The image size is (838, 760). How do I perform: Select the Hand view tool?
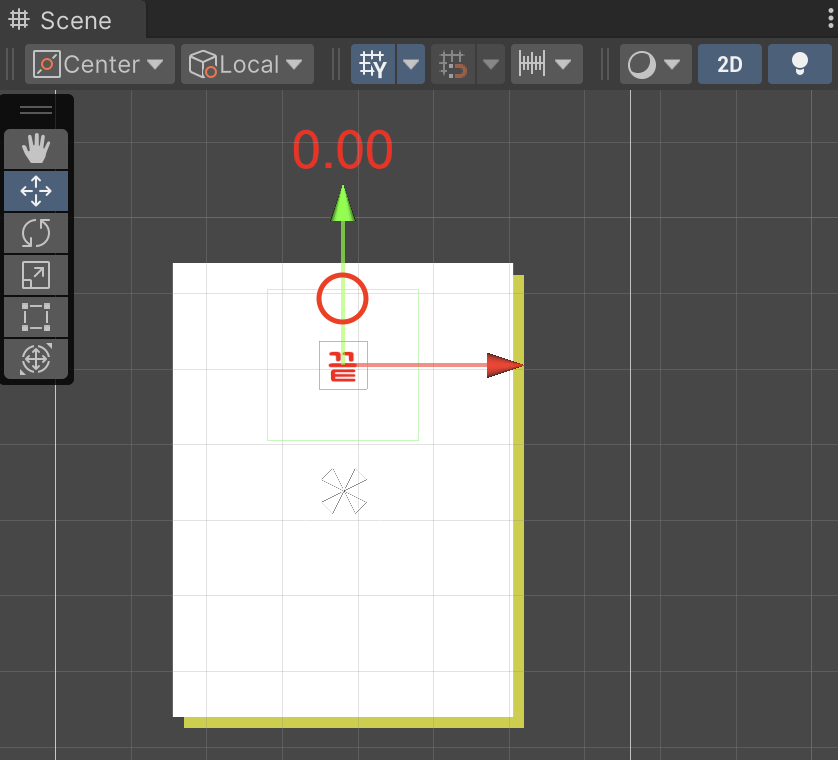pos(36,149)
